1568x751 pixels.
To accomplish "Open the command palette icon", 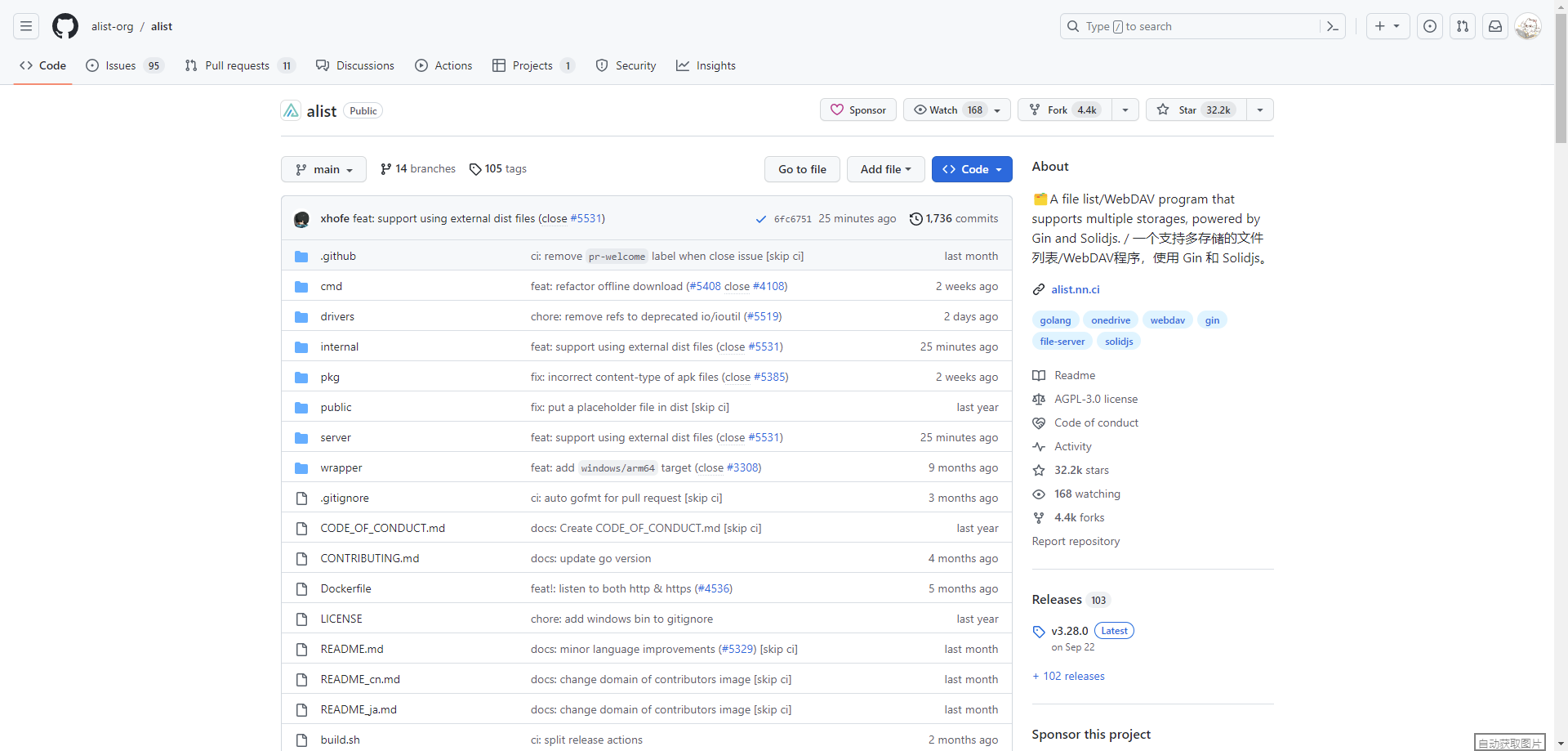I will click(1332, 26).
